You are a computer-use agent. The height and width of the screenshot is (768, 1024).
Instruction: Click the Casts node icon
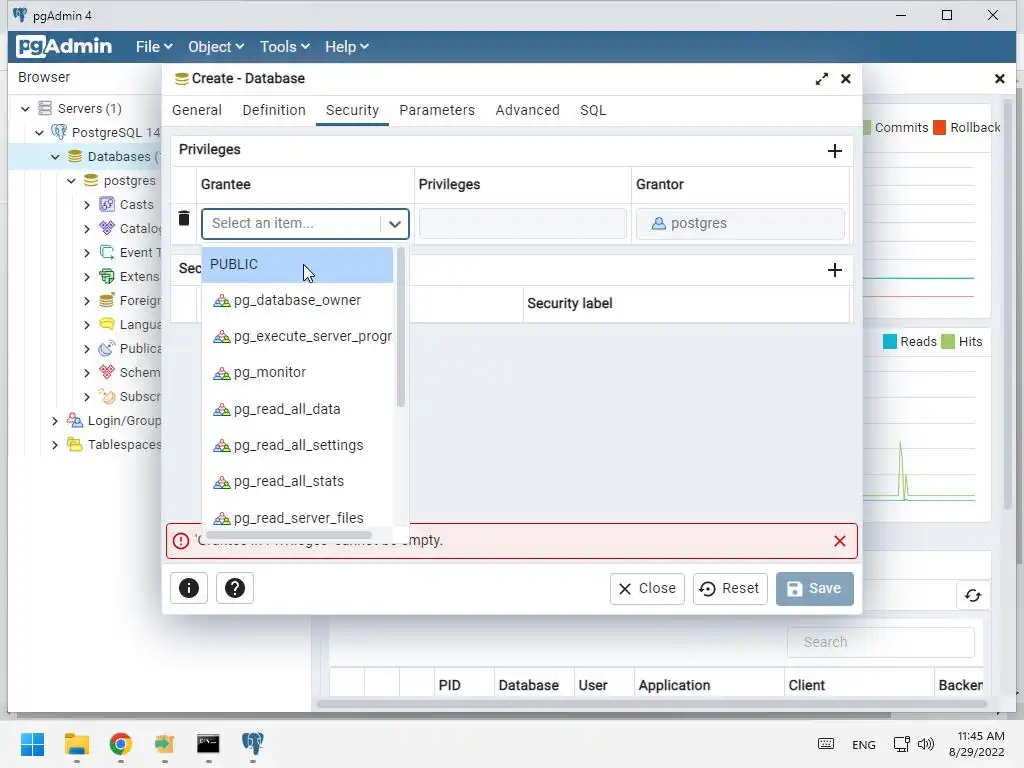(x=107, y=204)
